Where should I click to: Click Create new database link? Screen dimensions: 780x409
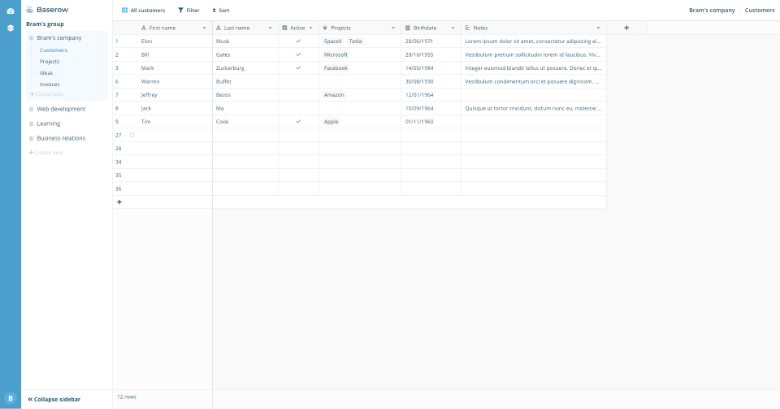(x=46, y=152)
